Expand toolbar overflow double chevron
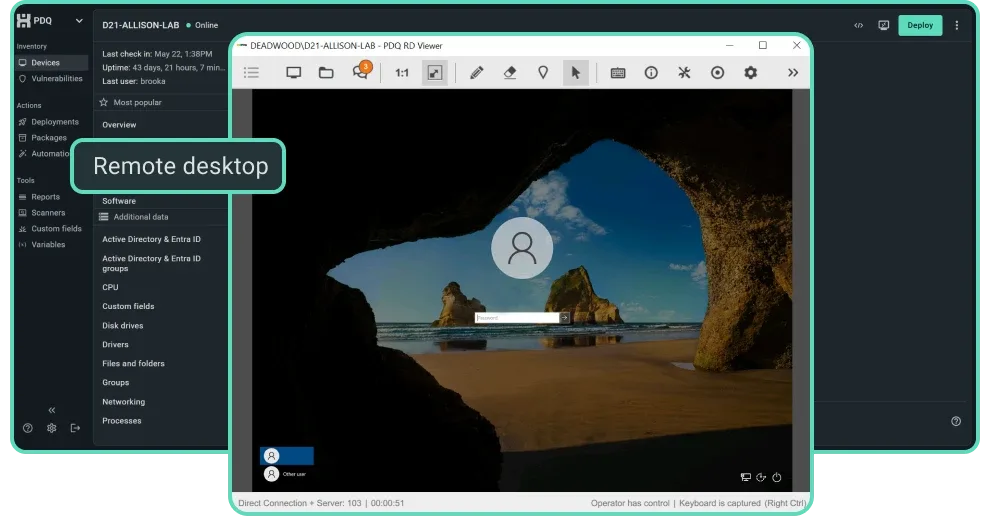The height and width of the screenshot is (518, 990). (x=793, y=73)
